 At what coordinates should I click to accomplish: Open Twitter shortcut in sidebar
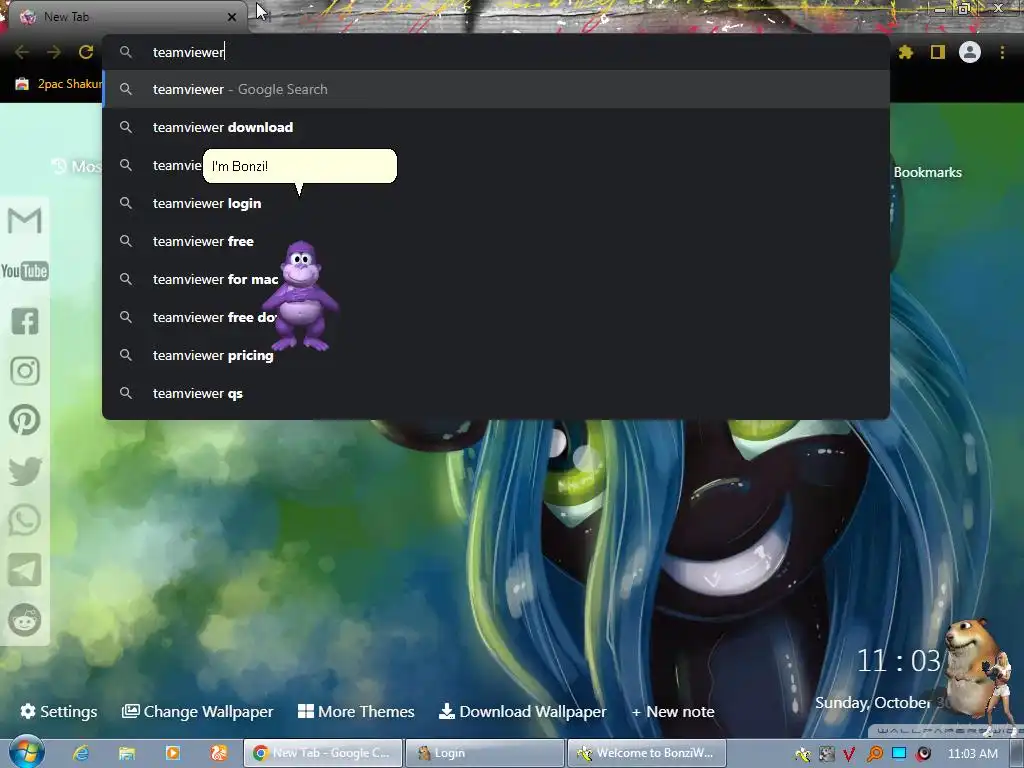(x=25, y=471)
